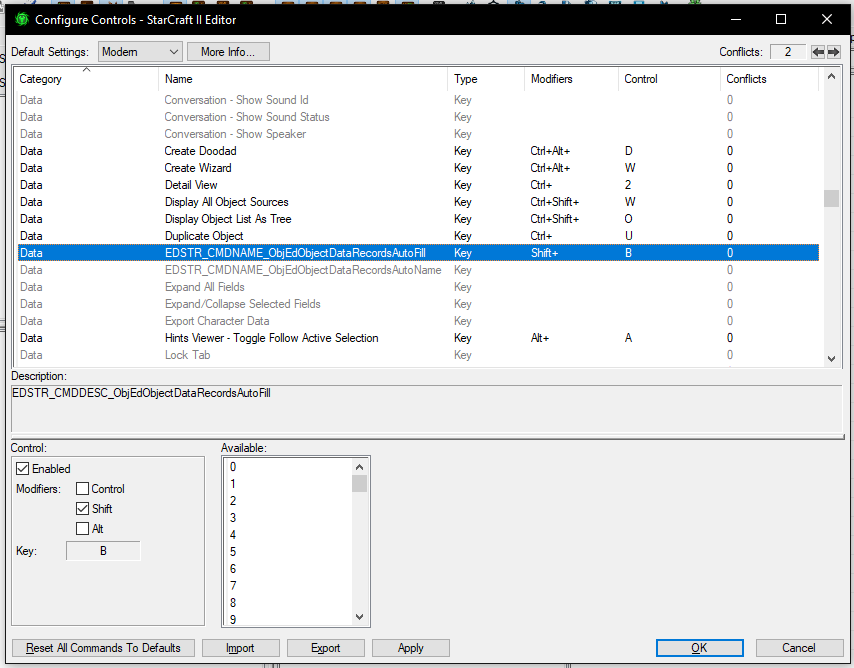
Task: Select key 2 in Available list
Action: click(288, 501)
